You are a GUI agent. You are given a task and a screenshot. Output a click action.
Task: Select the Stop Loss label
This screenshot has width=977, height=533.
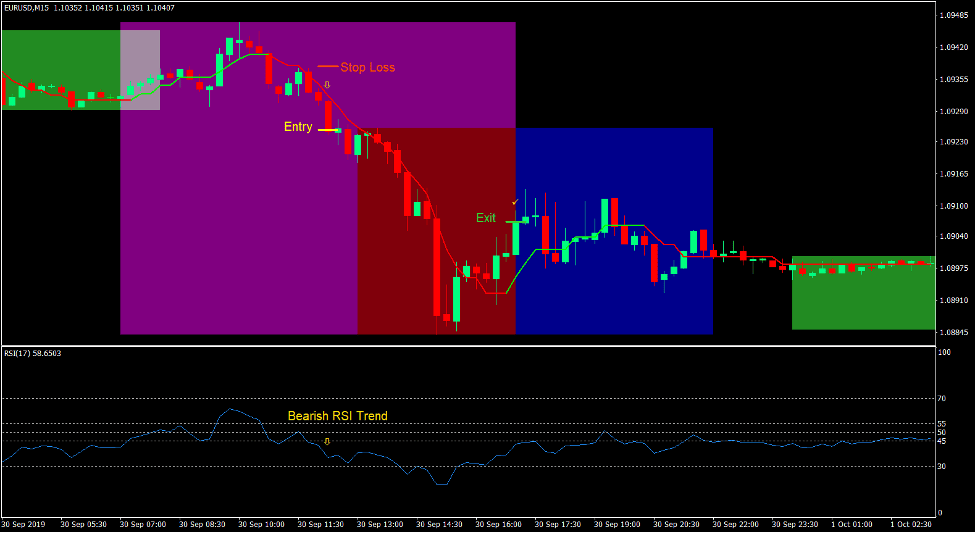368,67
